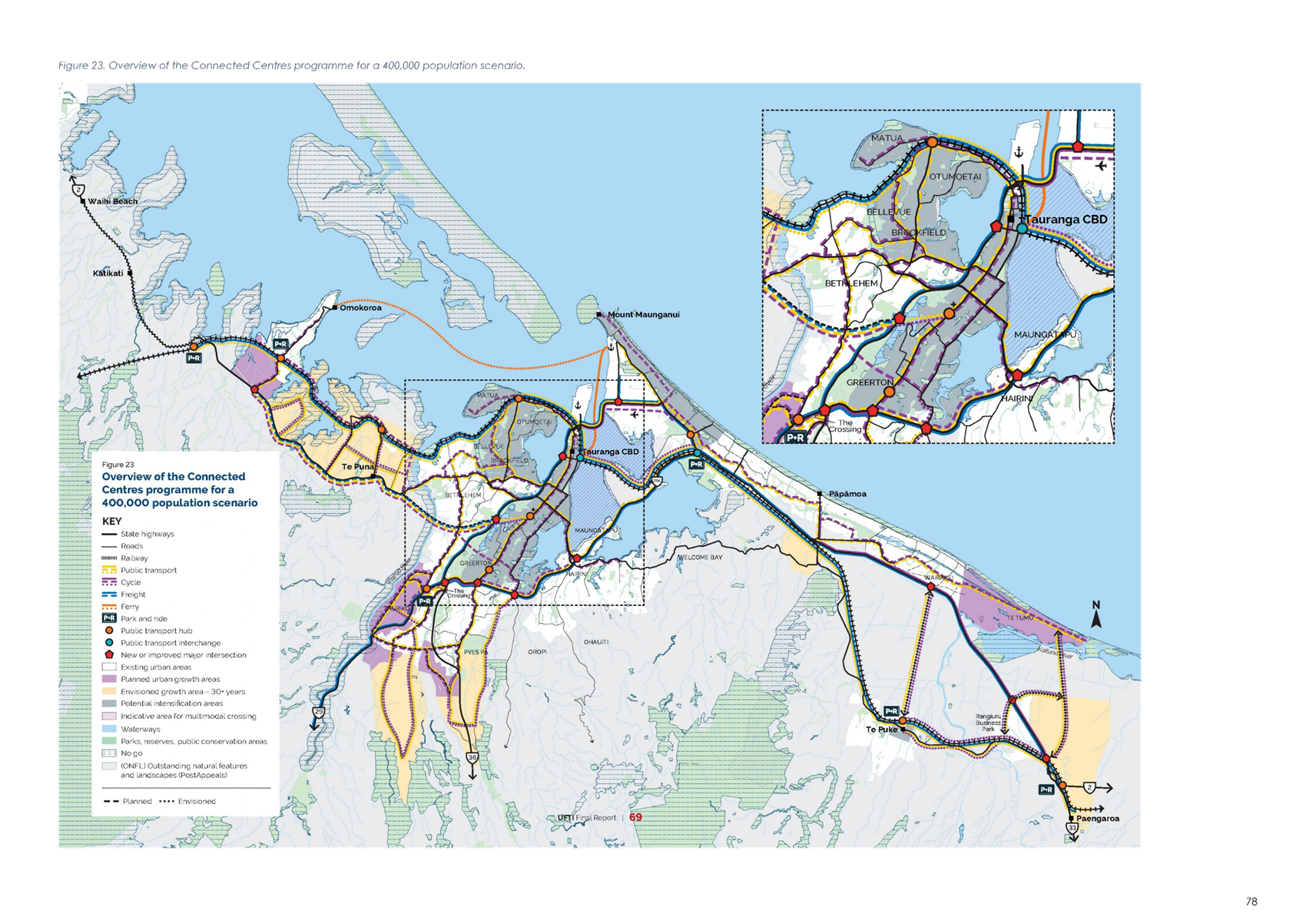This screenshot has width=1316, height=917.
Task: Click the airplane symbol in the inset map
Action: 1101,165
